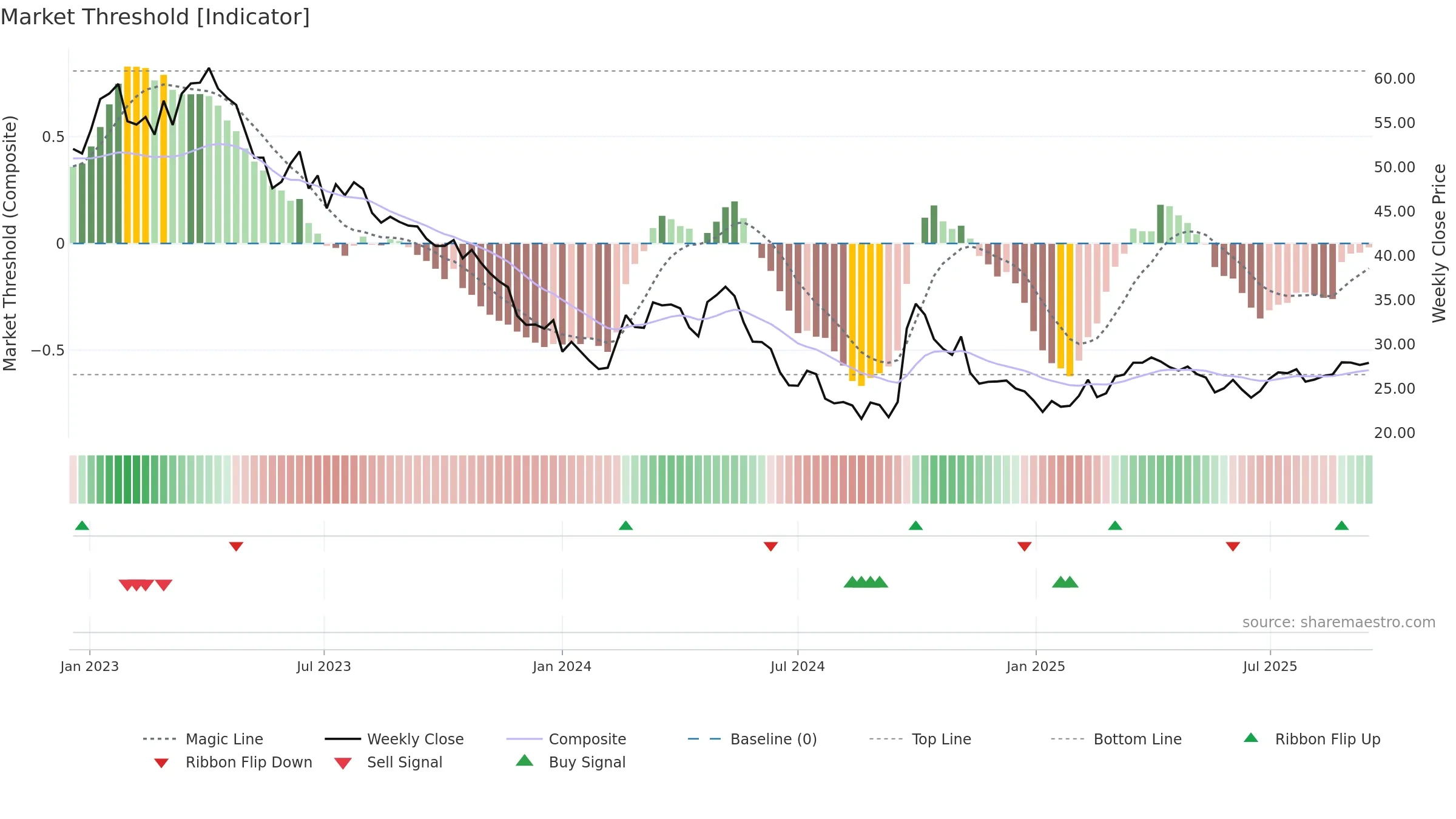The height and width of the screenshot is (819, 1456).
Task: Click the Jul 2025 axis label
Action: tap(1270, 666)
